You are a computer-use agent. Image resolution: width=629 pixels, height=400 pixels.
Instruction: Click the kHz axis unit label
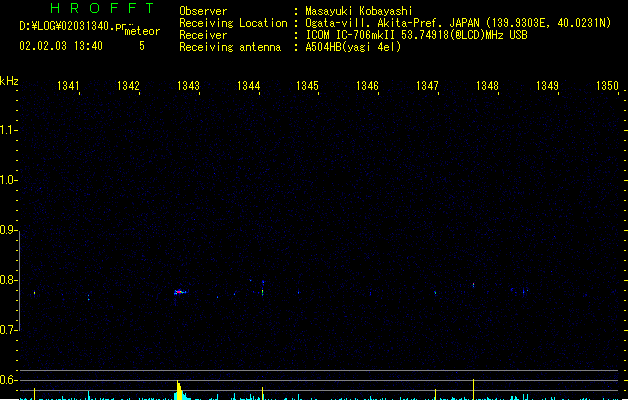pos(9,81)
